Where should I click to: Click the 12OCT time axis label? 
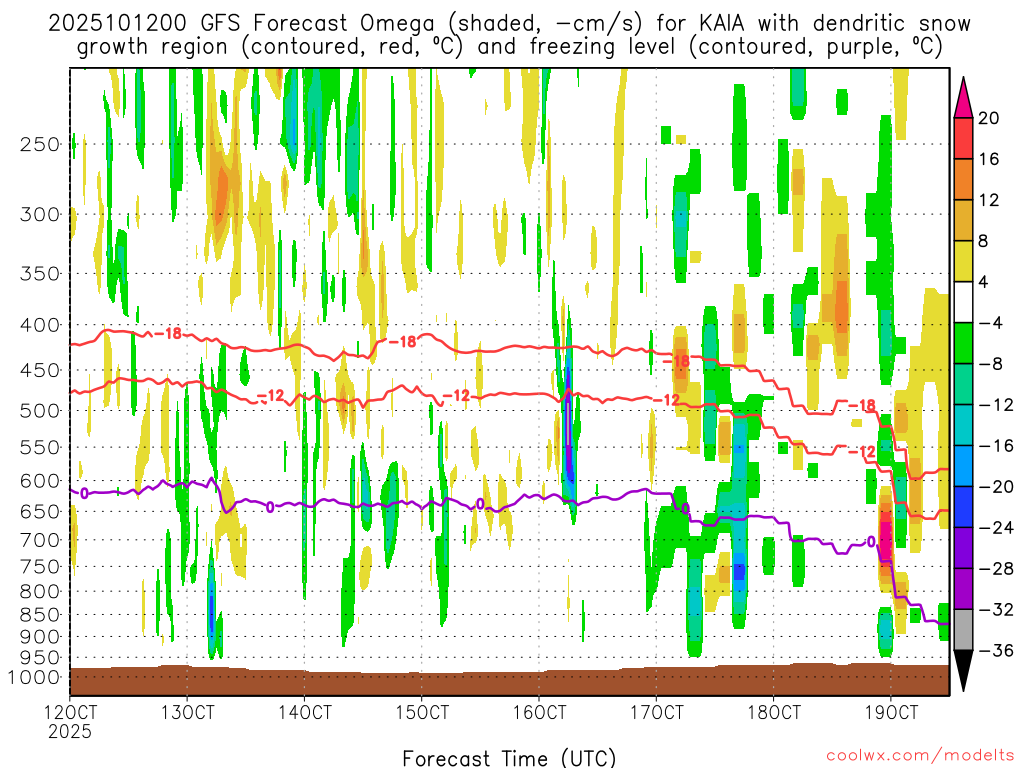[70, 712]
